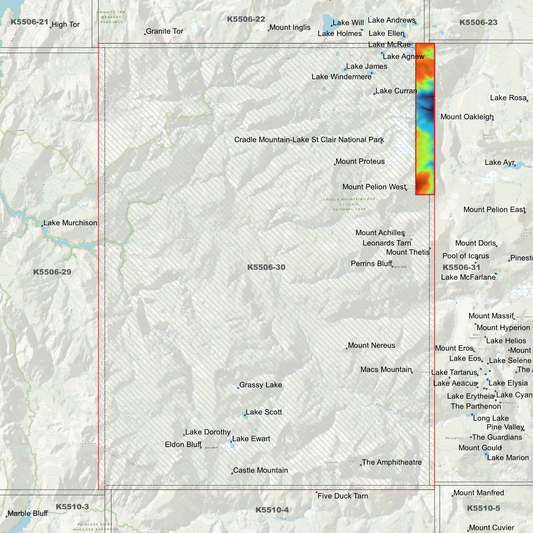Select the K5510-4 map tile label
The width and height of the screenshot is (533, 533).
pos(272,510)
